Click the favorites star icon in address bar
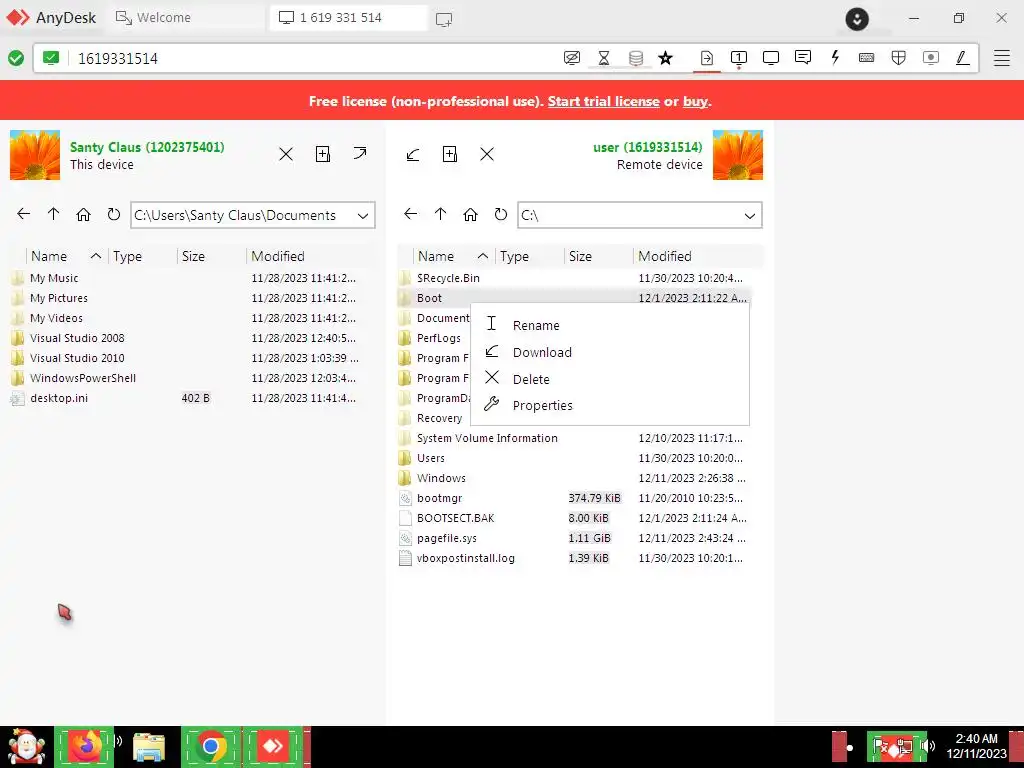Screen dimensions: 1024x768 pos(665,58)
